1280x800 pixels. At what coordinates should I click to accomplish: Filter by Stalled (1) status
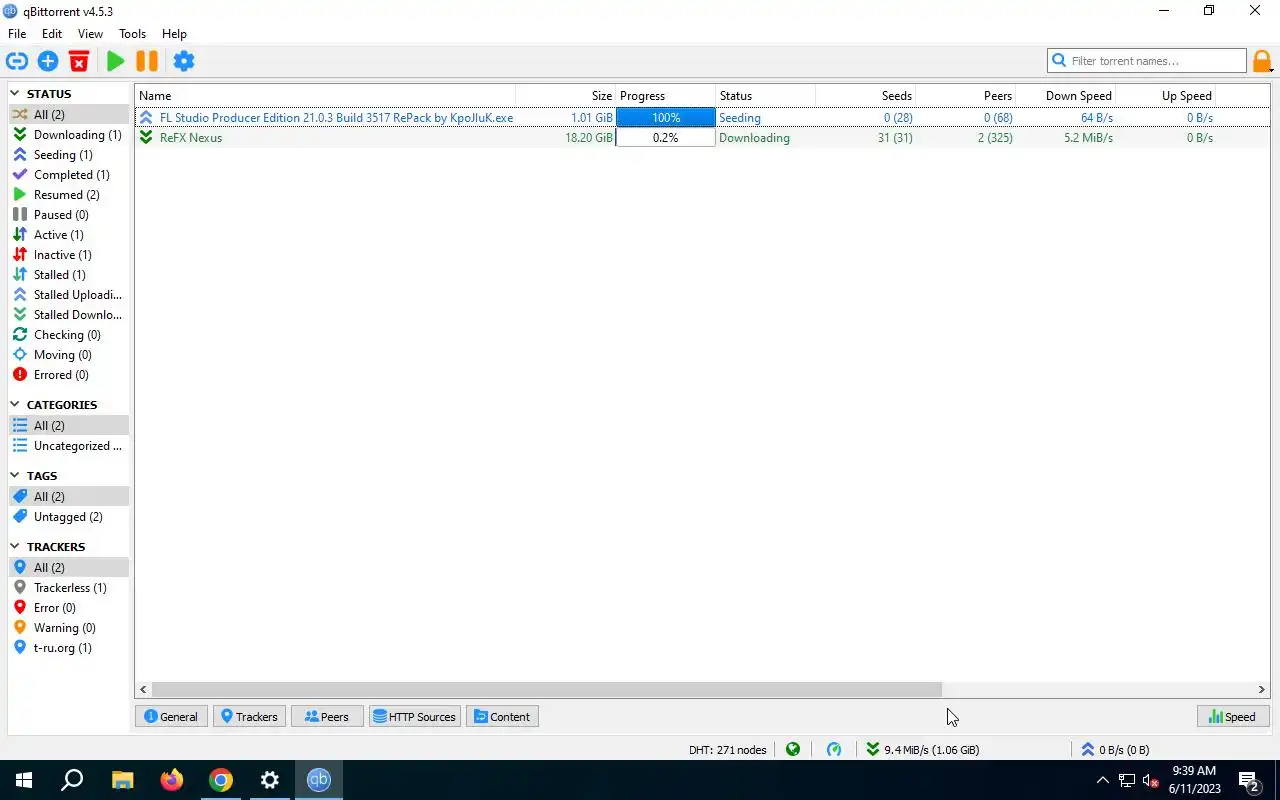point(68,275)
